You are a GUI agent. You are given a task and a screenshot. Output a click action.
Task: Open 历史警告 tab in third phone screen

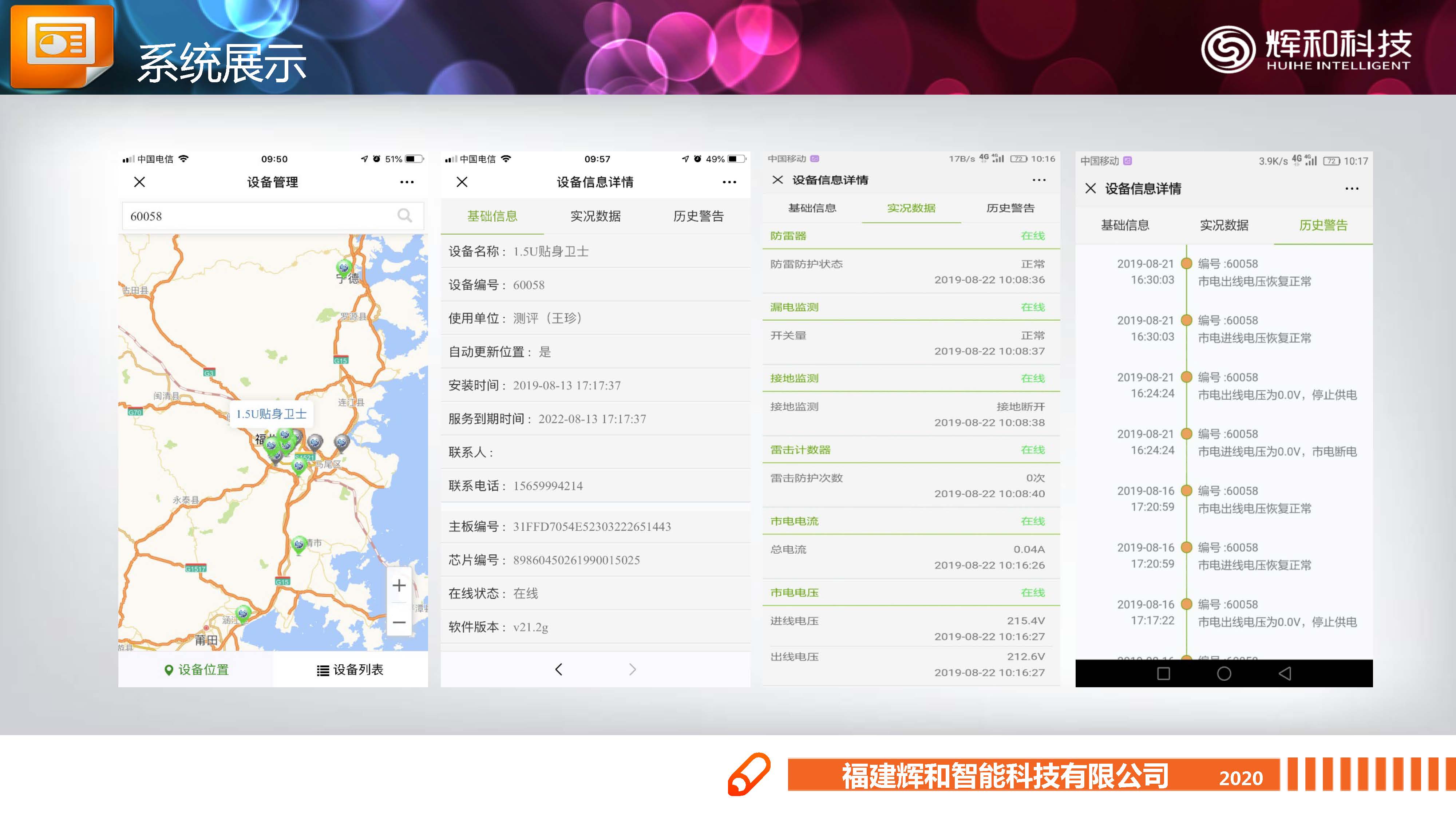click(x=1010, y=208)
